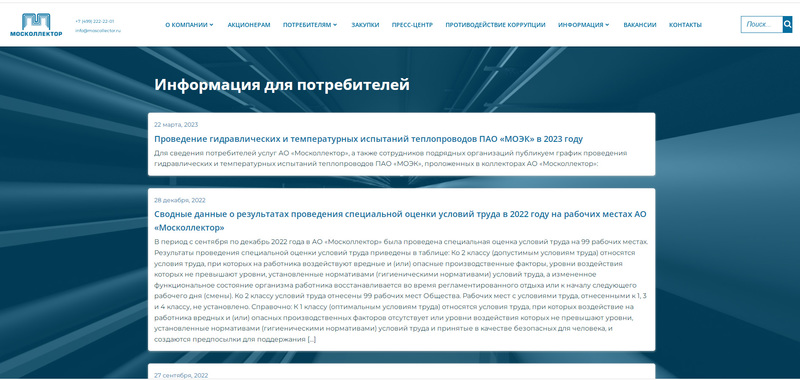Open the Противодействие коррупции page
Image resolution: width=800 pixels, height=380 pixels.
(x=495, y=24)
